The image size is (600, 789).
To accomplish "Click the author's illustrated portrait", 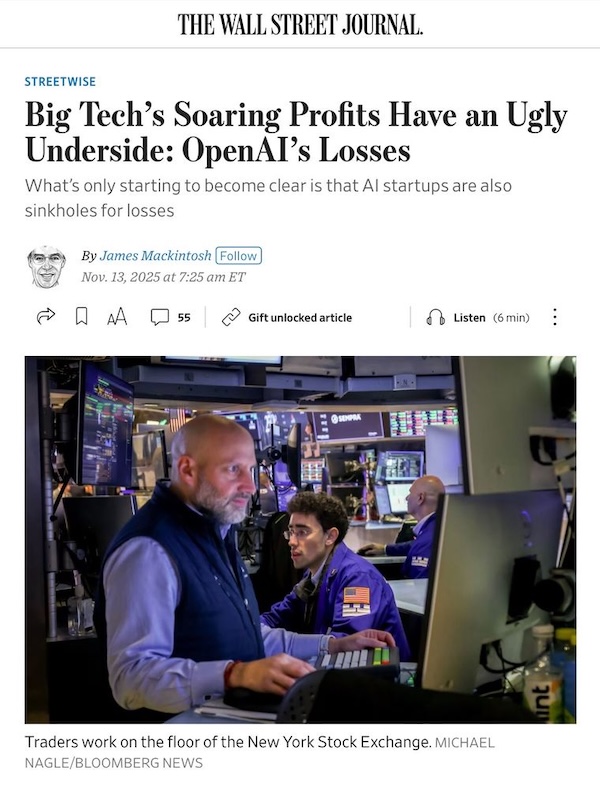I will coord(46,266).
